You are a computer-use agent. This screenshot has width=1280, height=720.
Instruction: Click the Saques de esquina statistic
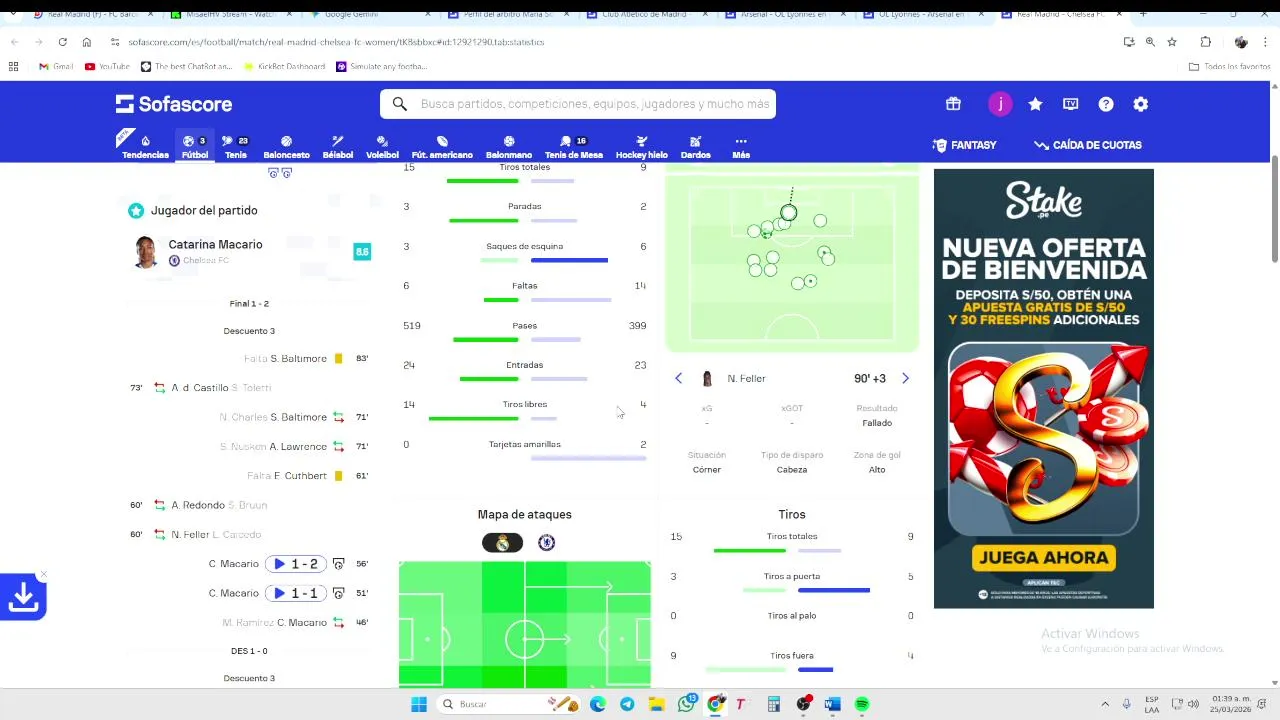(525, 251)
